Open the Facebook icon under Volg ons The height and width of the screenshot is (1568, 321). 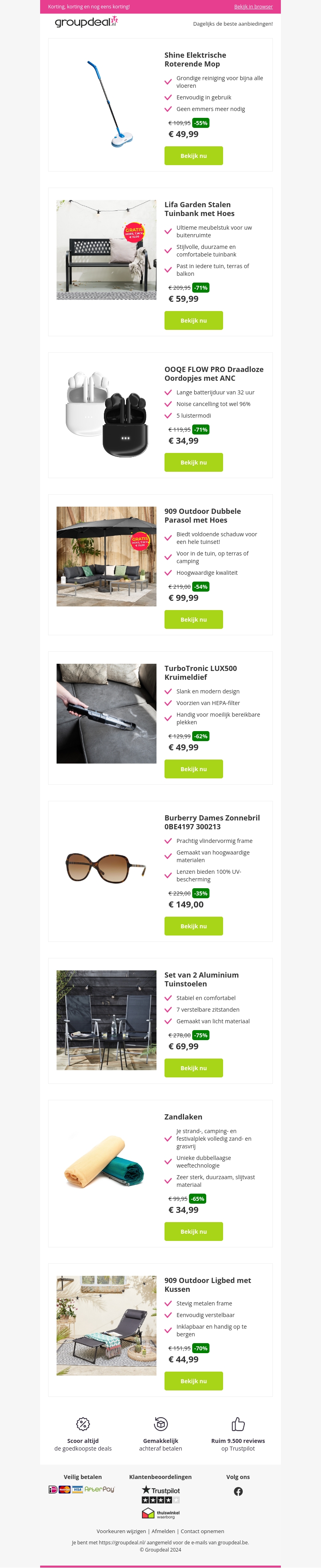pyautogui.click(x=238, y=1491)
